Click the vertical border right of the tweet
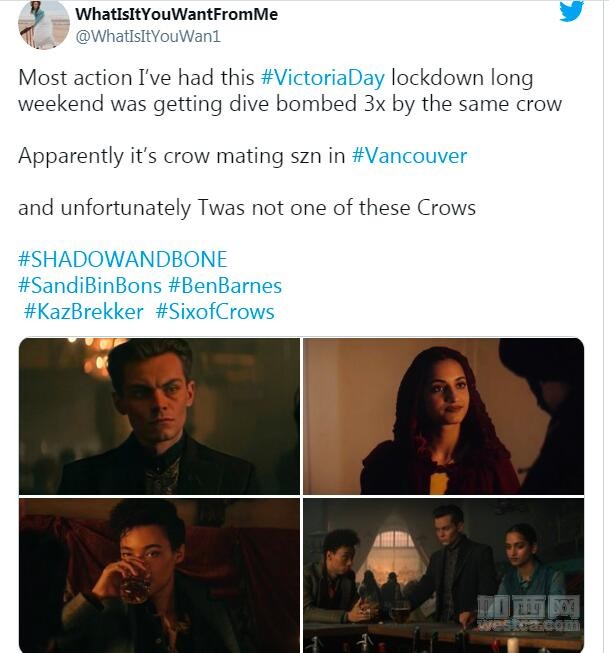The height and width of the screenshot is (653, 609). pos(603,326)
